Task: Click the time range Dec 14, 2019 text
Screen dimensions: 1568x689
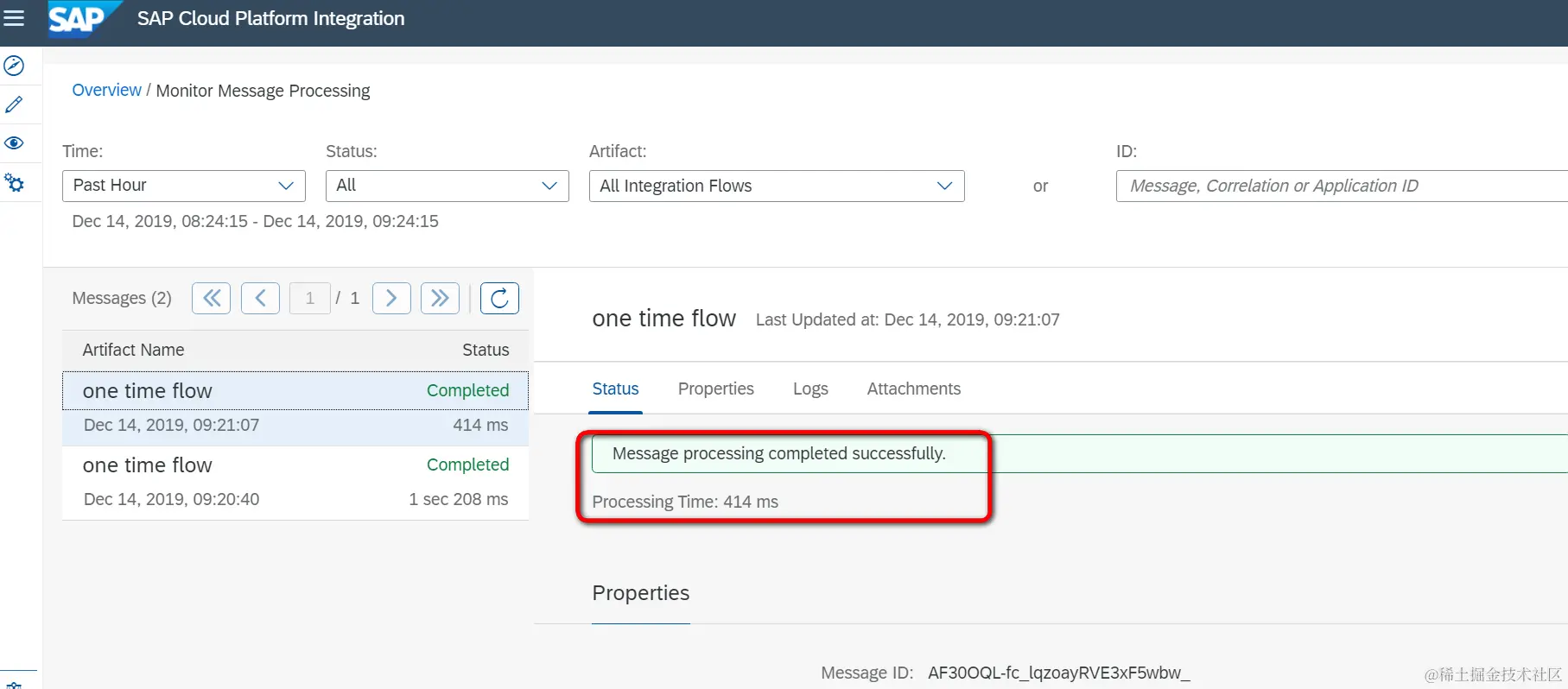Action: [x=255, y=221]
